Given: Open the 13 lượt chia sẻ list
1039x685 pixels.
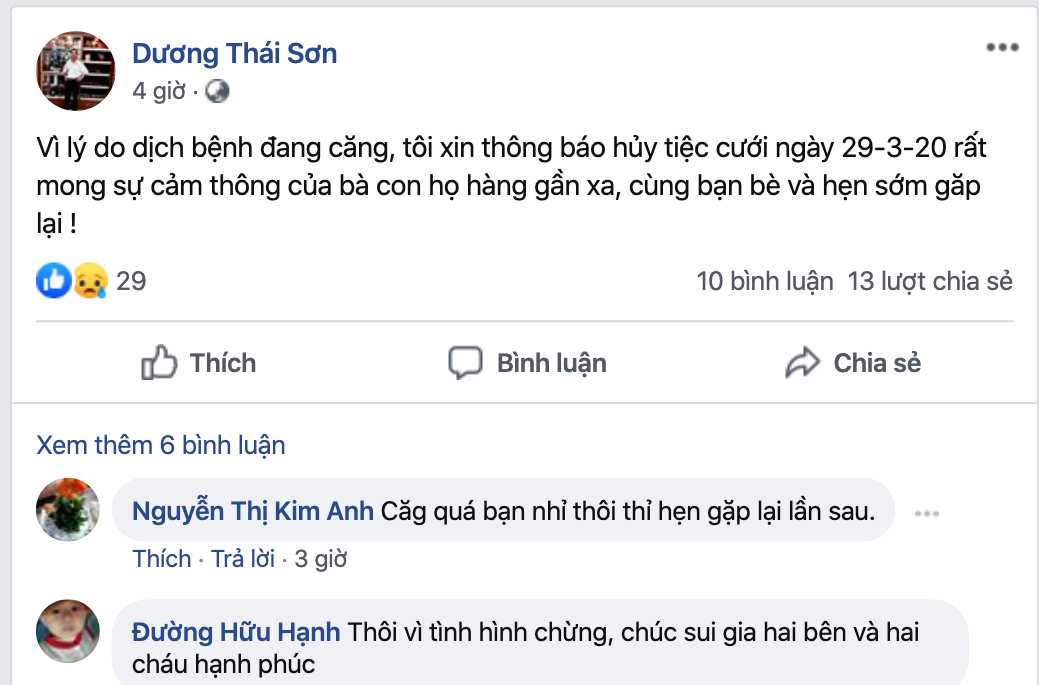Looking at the screenshot, I should tap(930, 281).
